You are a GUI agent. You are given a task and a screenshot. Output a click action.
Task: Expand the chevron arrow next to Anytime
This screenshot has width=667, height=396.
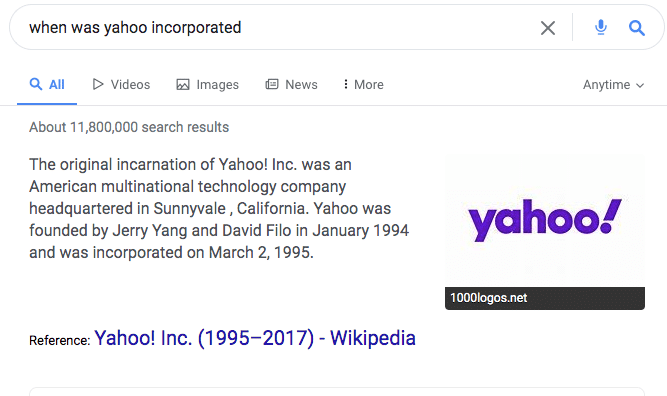point(640,85)
